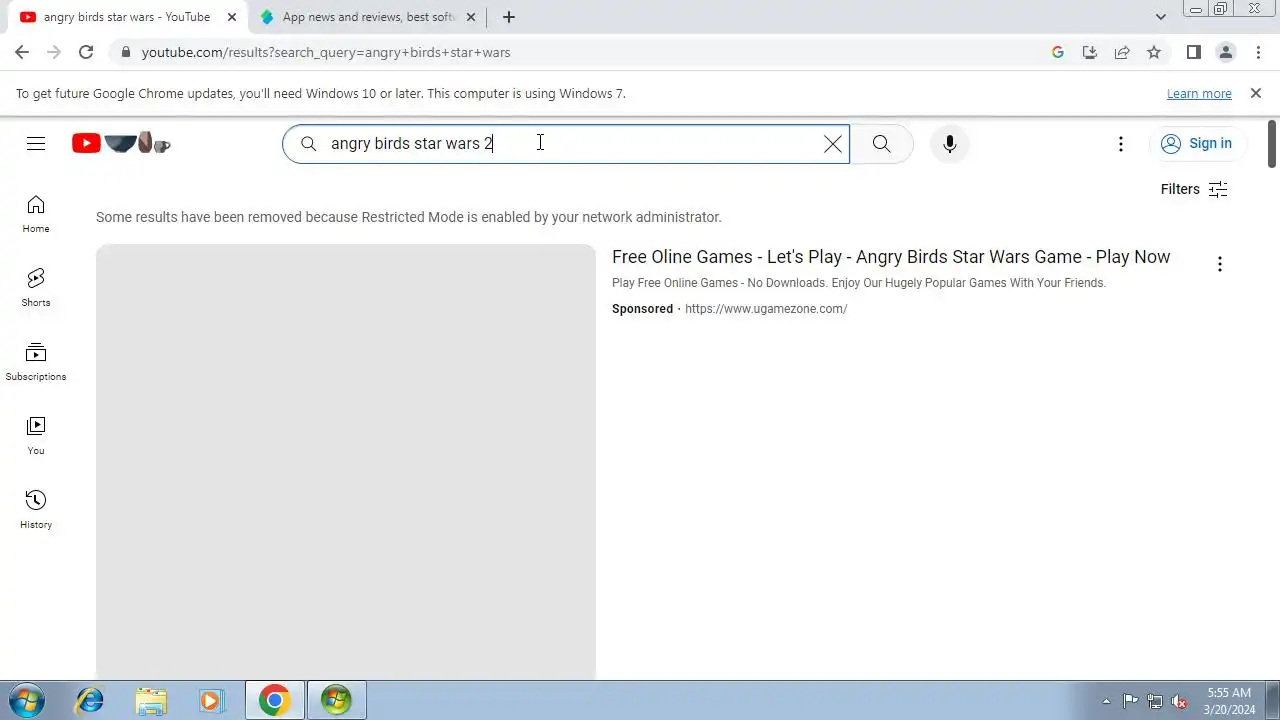Open the Free Oline Games ad title

(x=891, y=257)
